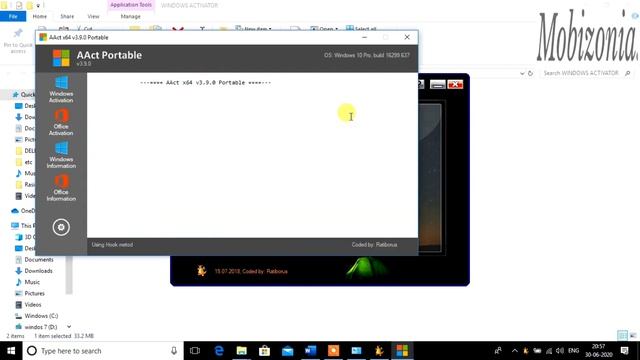Launch Microsoft Edge from taskbar
This screenshot has width=640, height=360.
point(219,351)
